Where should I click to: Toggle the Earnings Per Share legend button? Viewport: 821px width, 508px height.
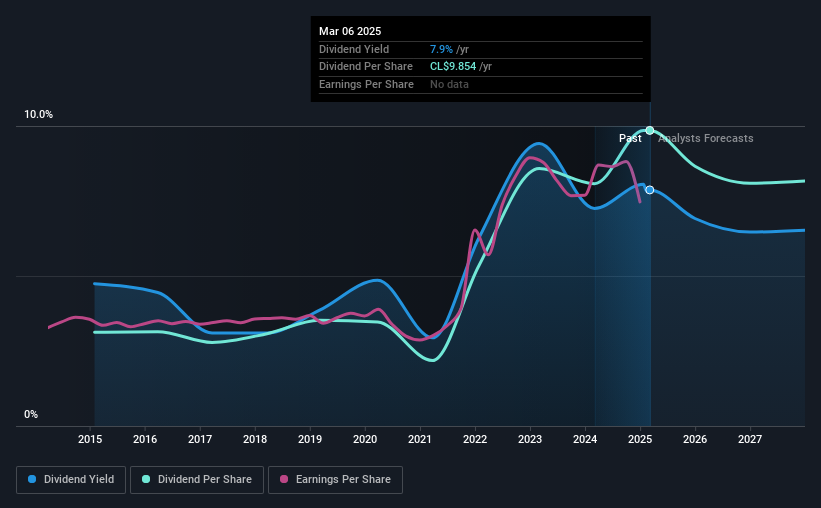click(335, 480)
